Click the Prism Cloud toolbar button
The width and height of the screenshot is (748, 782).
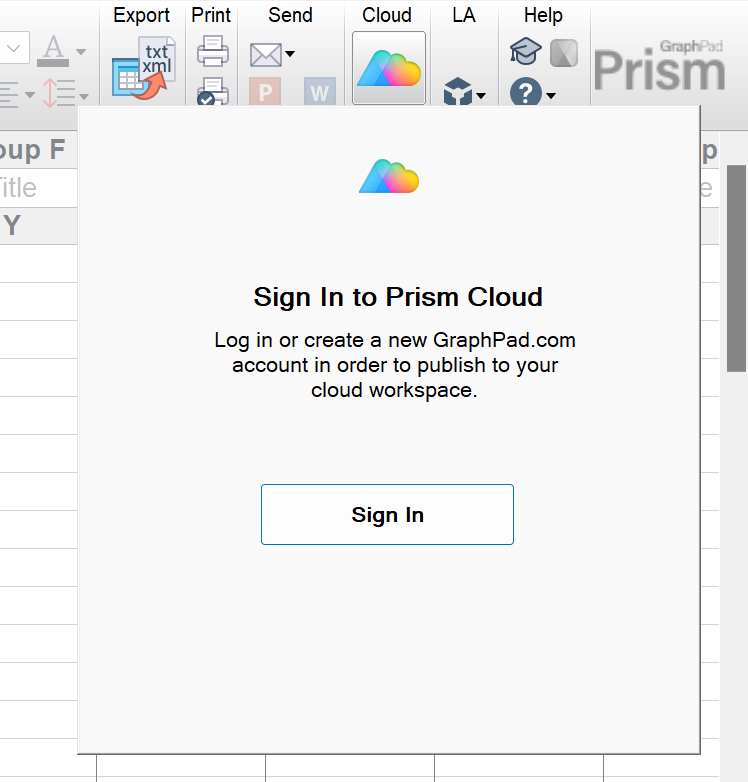[388, 68]
